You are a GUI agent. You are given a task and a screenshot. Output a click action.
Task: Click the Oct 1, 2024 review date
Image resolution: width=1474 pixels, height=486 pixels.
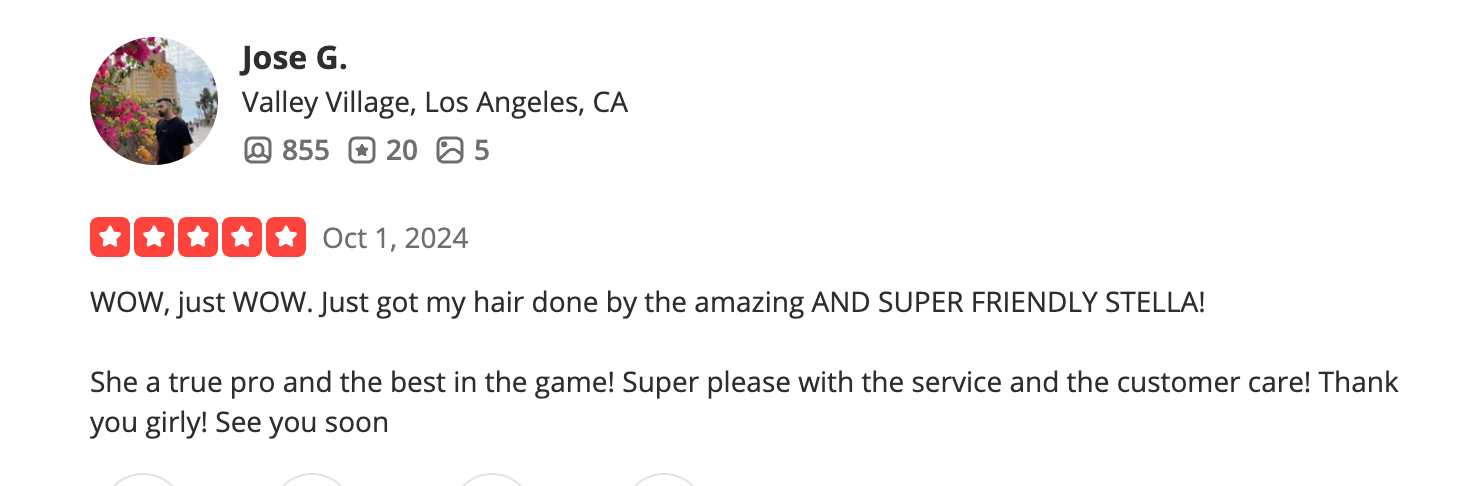pos(395,238)
